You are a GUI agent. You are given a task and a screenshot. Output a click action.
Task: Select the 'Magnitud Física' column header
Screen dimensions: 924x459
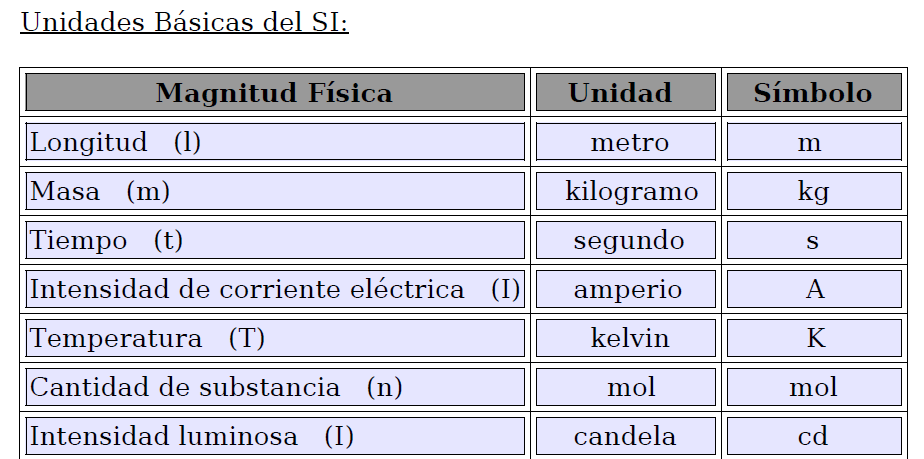click(274, 93)
